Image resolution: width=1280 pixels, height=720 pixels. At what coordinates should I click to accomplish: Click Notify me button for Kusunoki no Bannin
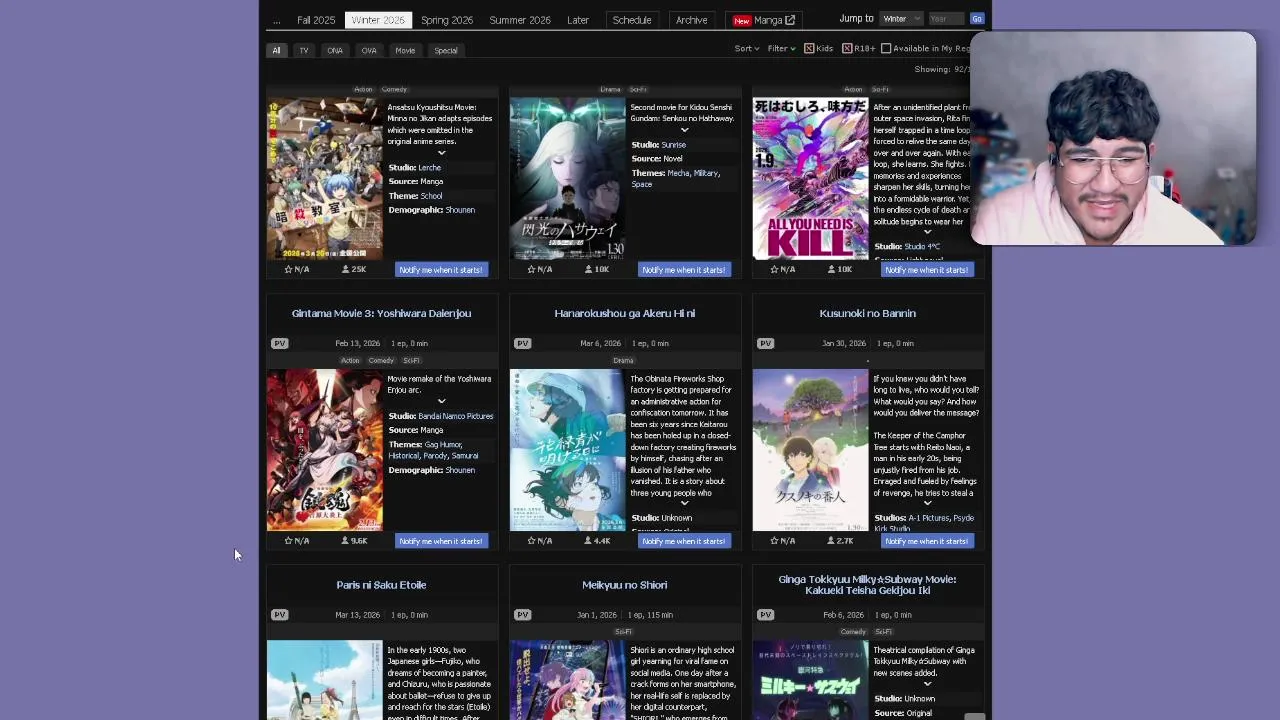927,541
